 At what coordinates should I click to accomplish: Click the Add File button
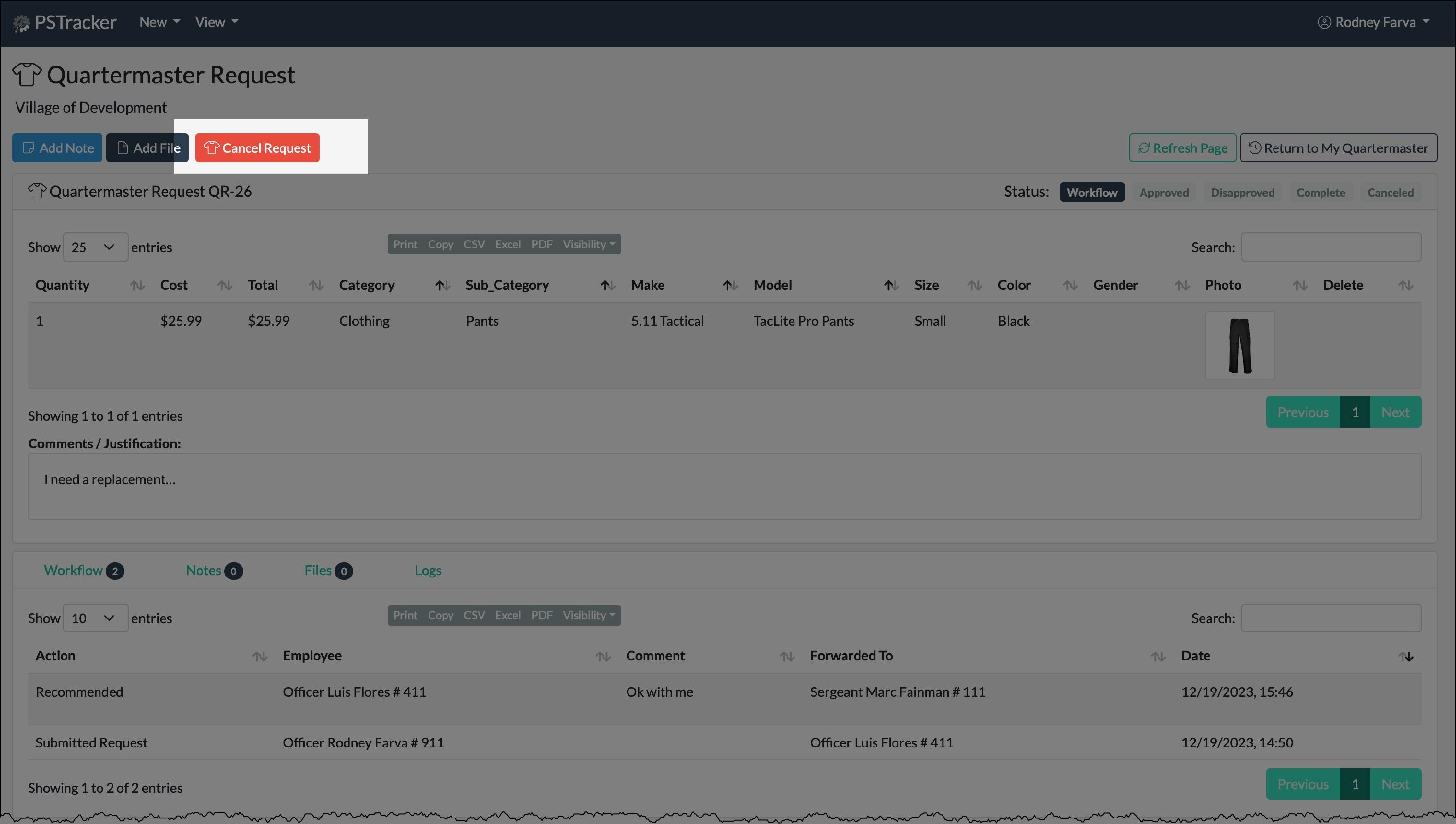[x=147, y=148]
